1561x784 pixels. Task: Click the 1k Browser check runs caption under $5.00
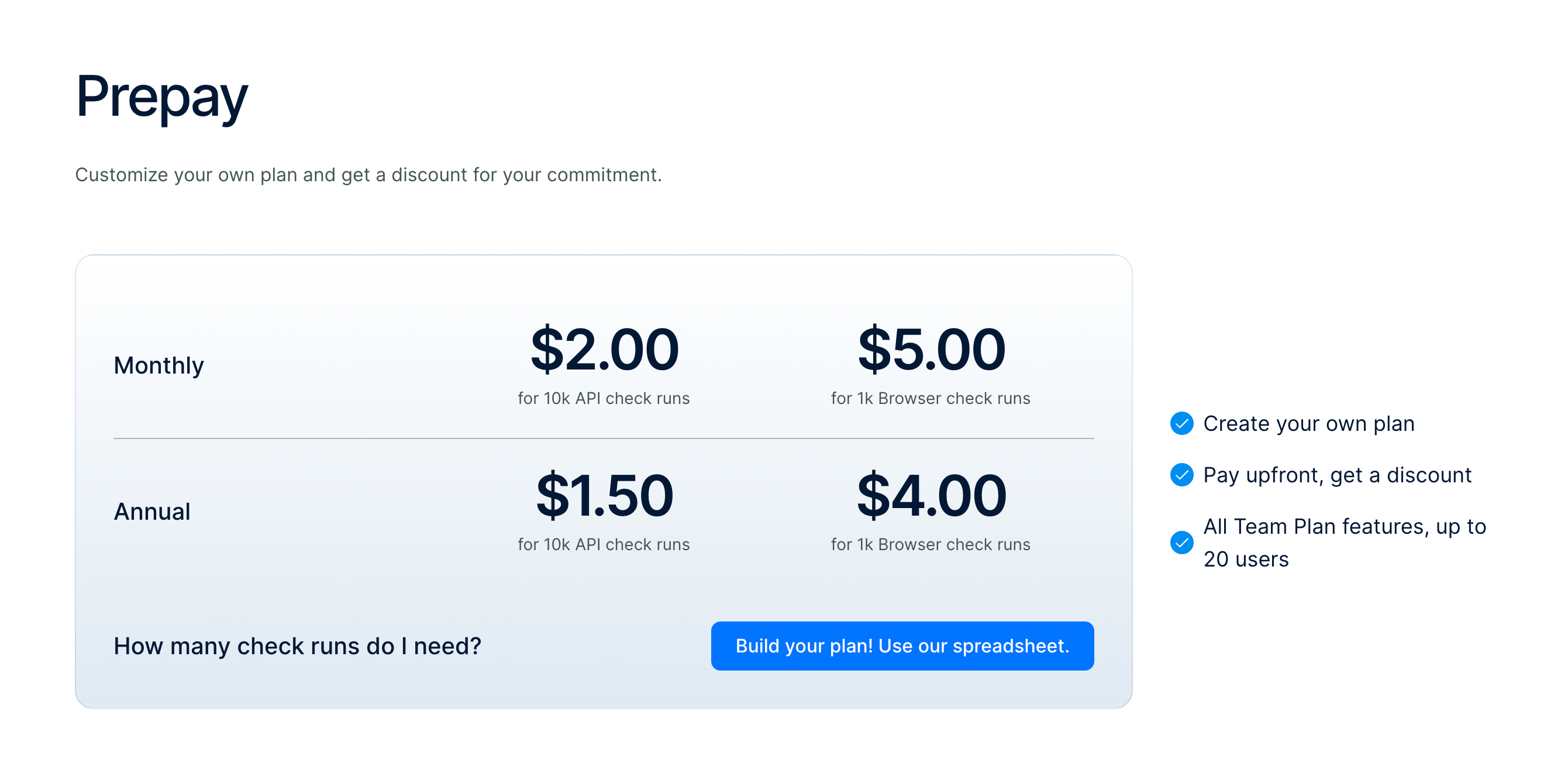tap(930, 399)
